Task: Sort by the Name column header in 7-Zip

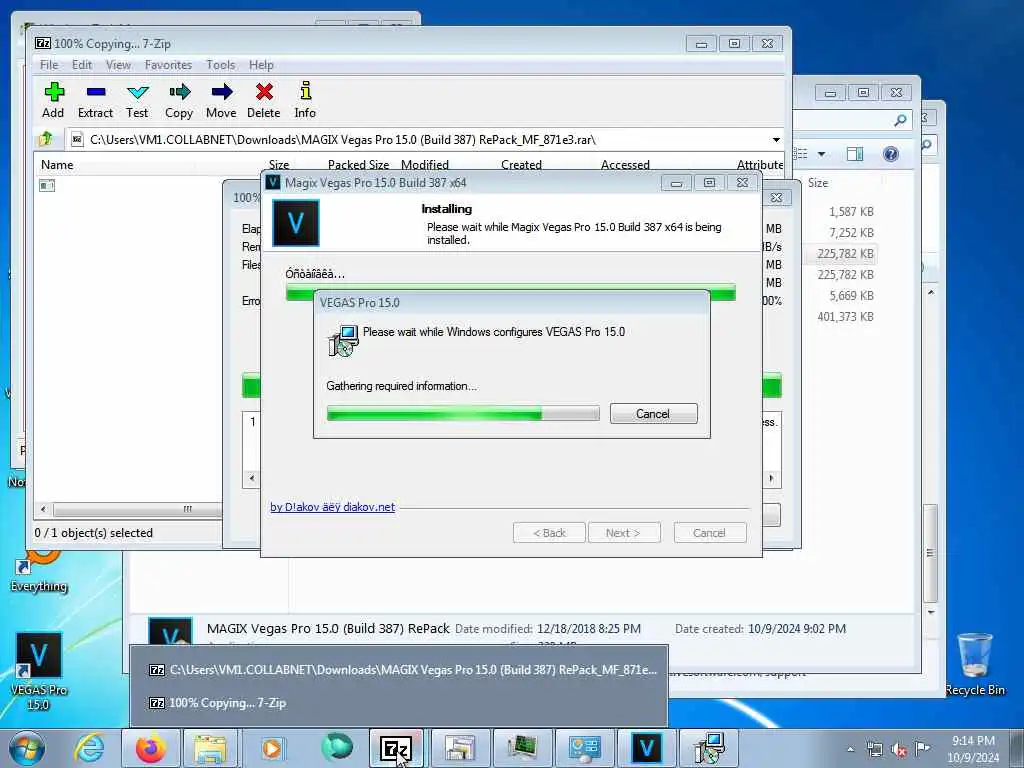Action: pyautogui.click(x=57, y=165)
